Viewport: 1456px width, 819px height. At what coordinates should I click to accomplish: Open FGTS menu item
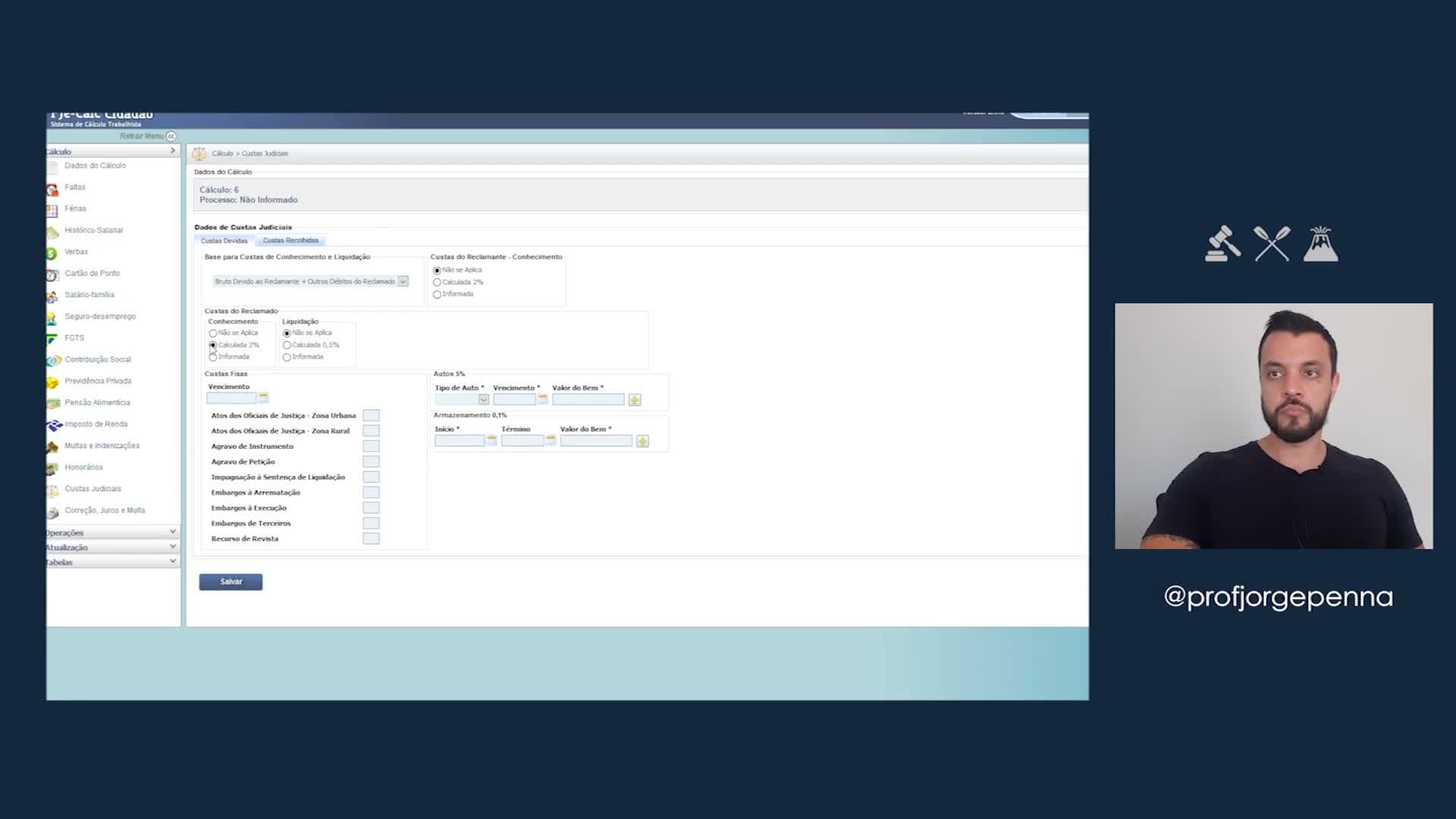click(74, 338)
